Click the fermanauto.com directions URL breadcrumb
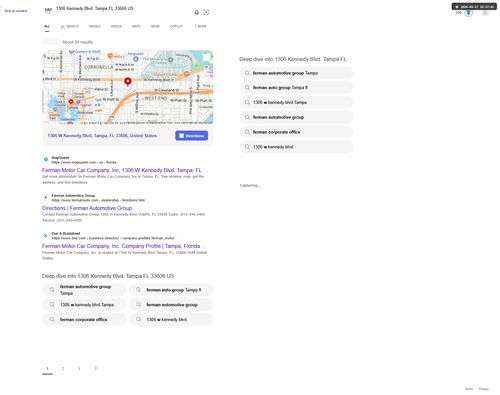 pos(98,200)
